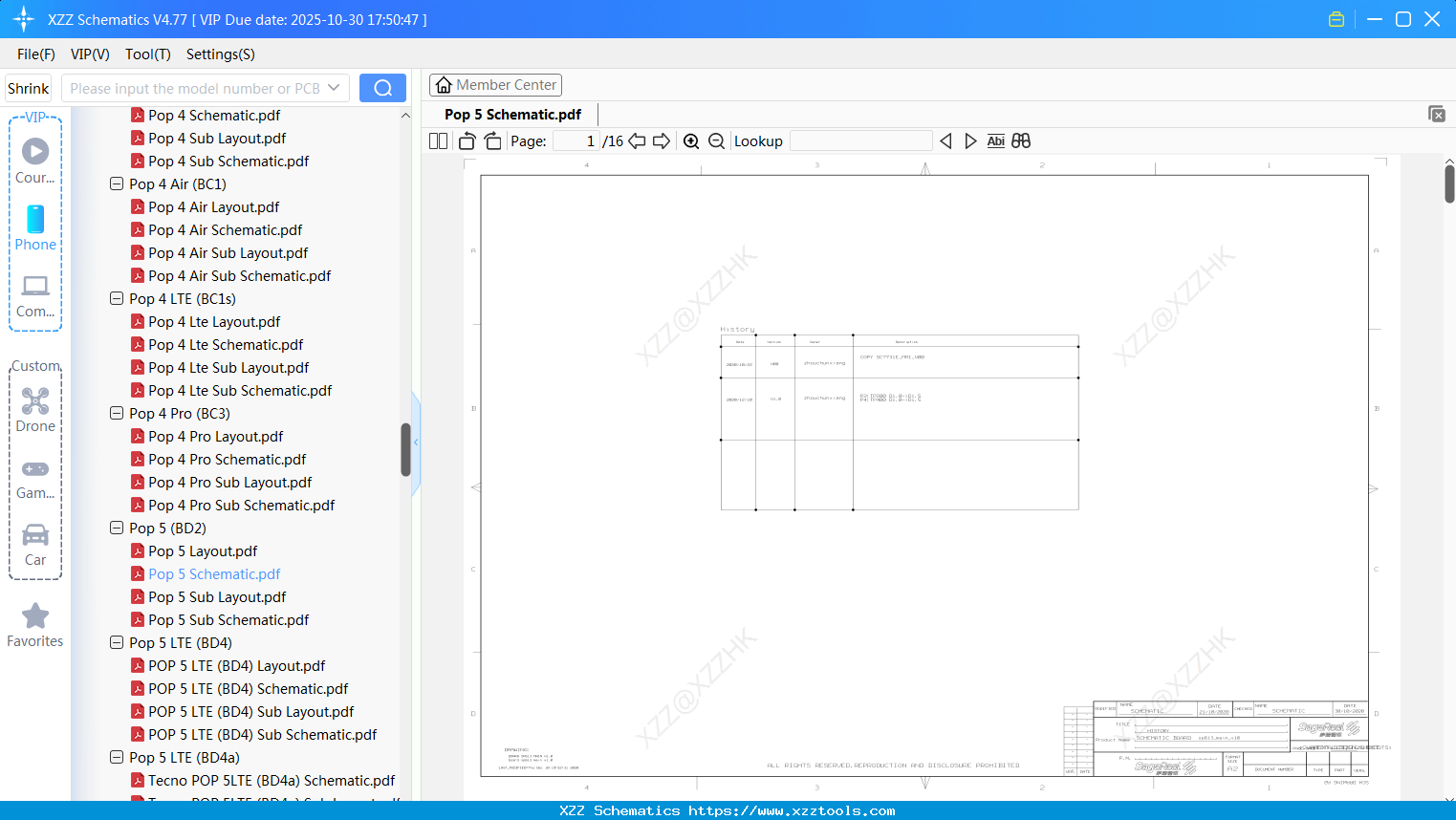Collapse the Pop 4 Pro (BC3) section

(x=116, y=413)
